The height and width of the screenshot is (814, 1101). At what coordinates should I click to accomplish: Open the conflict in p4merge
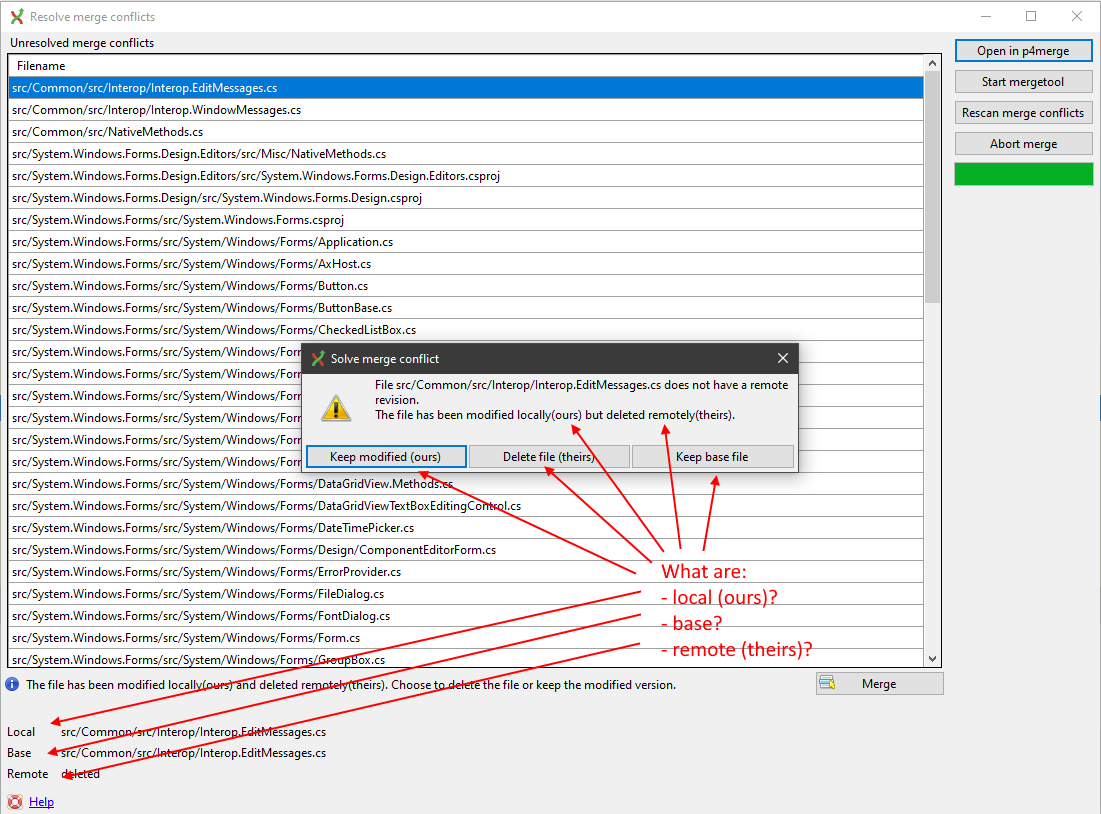click(x=1023, y=50)
